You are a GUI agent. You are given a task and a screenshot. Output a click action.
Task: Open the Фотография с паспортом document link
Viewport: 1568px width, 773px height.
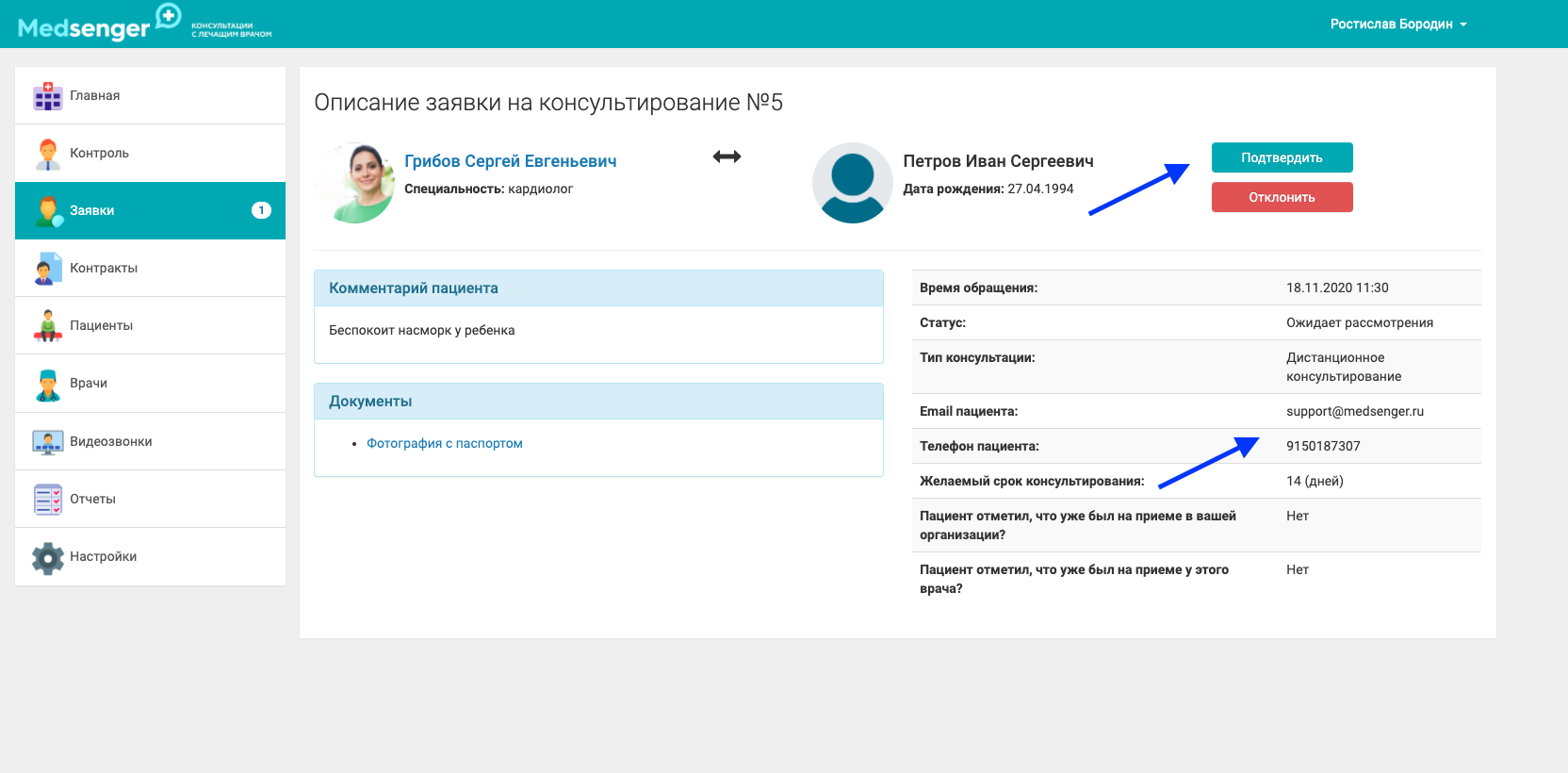[444, 443]
